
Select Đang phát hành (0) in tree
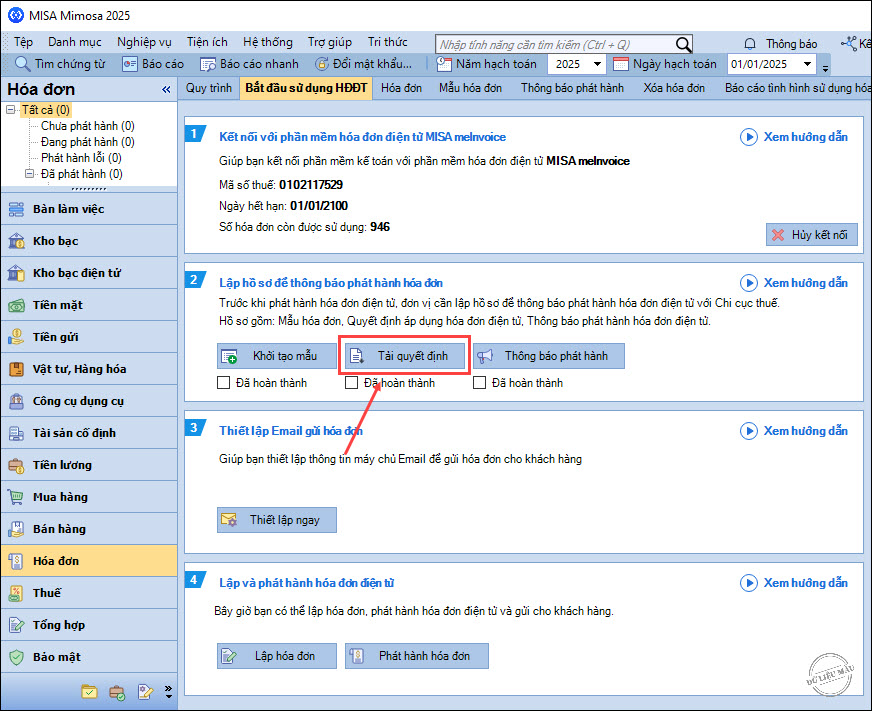[88, 142]
